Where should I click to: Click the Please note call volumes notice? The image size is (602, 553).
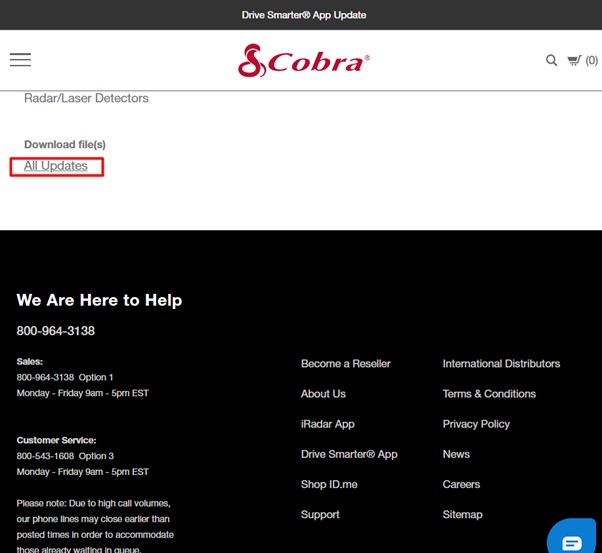pos(95,527)
